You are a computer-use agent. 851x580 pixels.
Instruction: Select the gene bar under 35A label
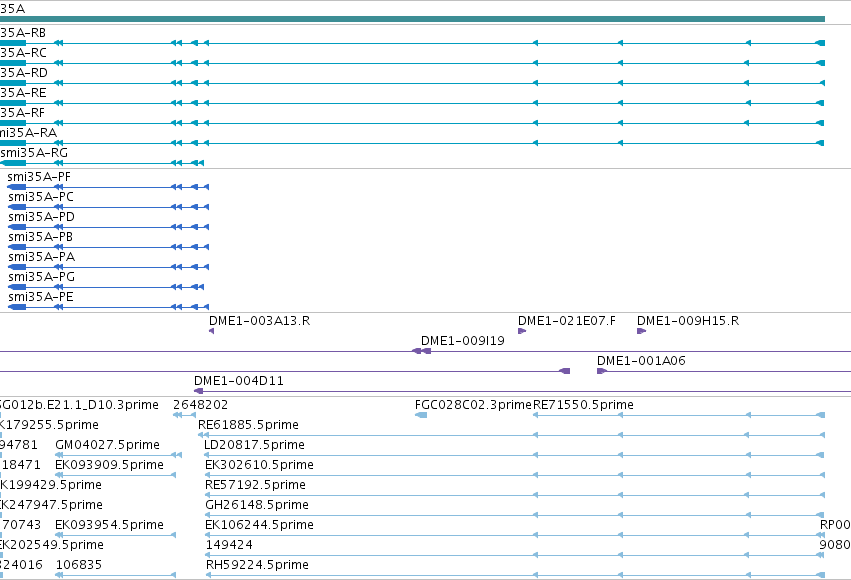[x=412, y=19]
